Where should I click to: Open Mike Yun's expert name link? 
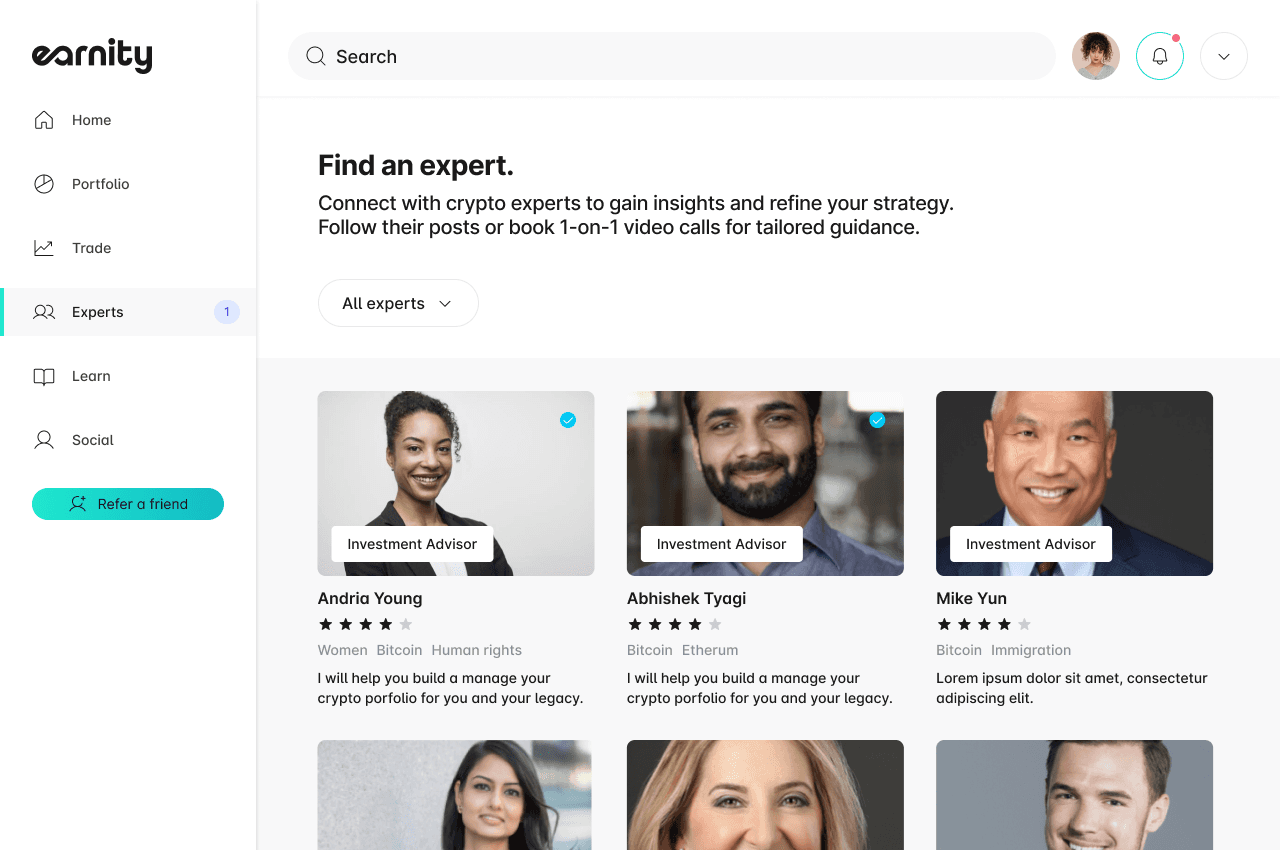pyautogui.click(x=971, y=598)
